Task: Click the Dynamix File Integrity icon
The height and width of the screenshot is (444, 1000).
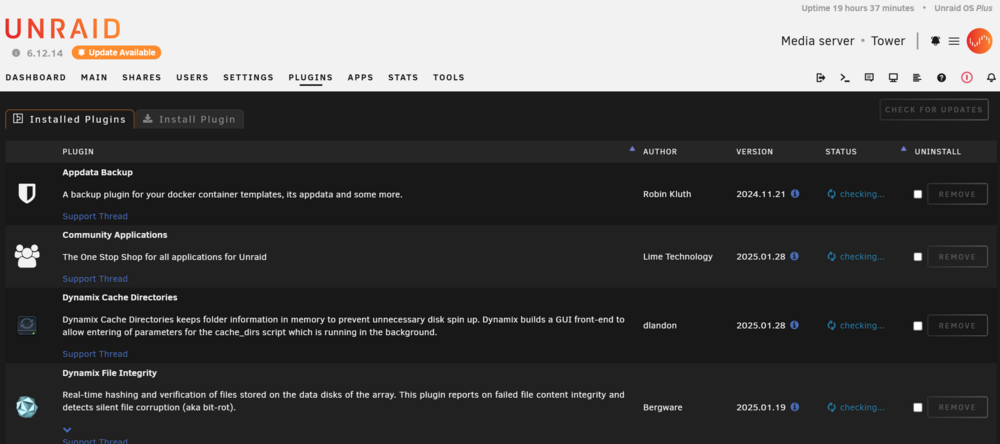Action: click(x=27, y=407)
